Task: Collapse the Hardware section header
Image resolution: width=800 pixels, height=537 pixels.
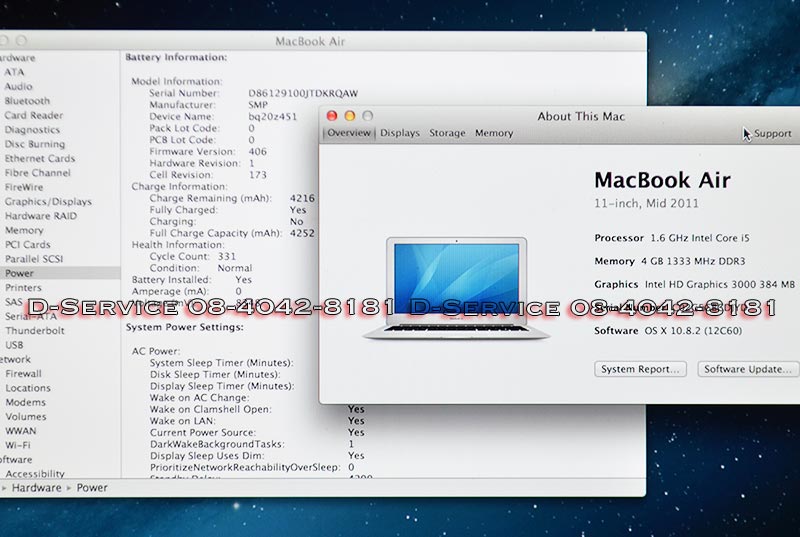Action: point(17,58)
